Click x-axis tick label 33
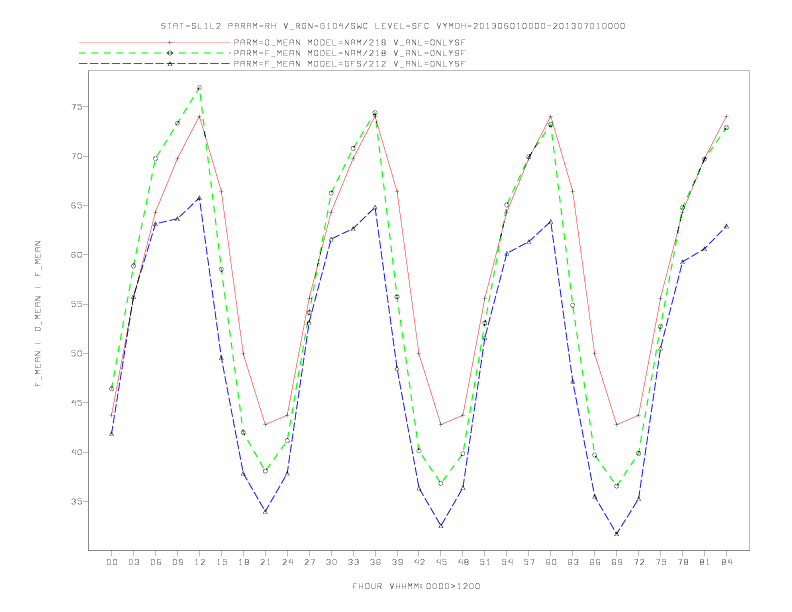The image size is (792, 612). tap(353, 562)
